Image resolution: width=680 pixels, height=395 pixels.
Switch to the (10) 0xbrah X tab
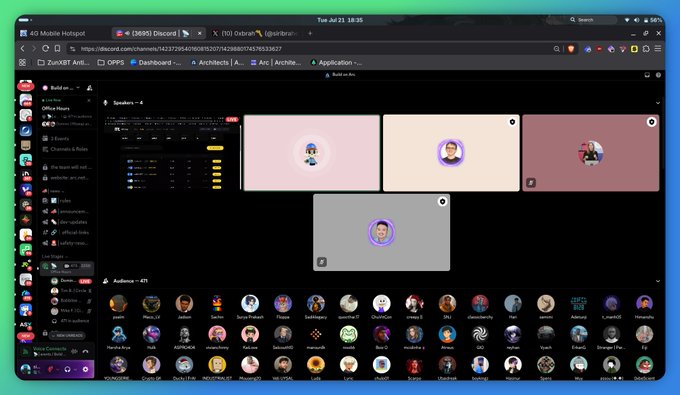pyautogui.click(x=256, y=33)
